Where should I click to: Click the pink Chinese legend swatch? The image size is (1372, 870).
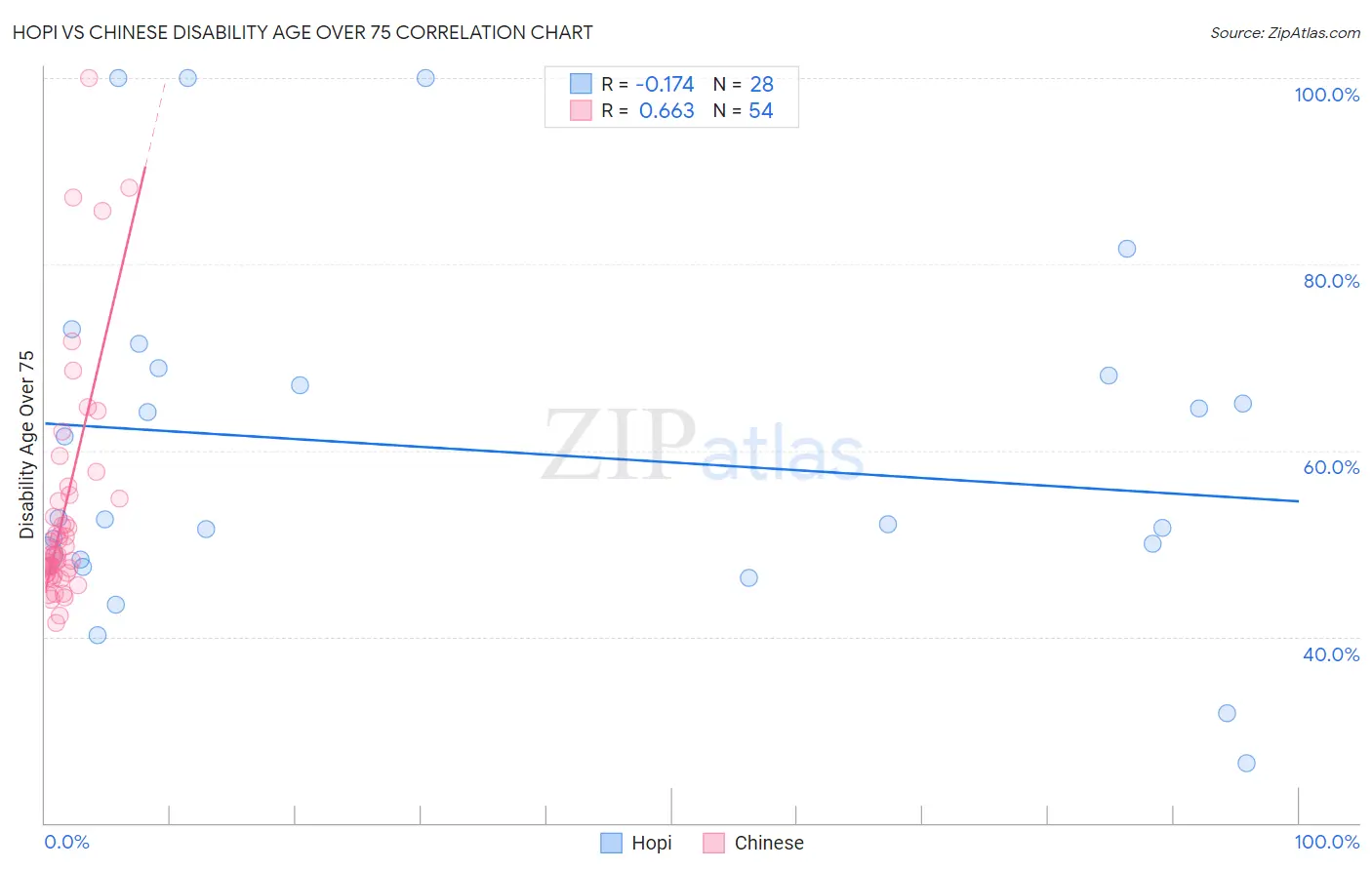click(x=714, y=843)
